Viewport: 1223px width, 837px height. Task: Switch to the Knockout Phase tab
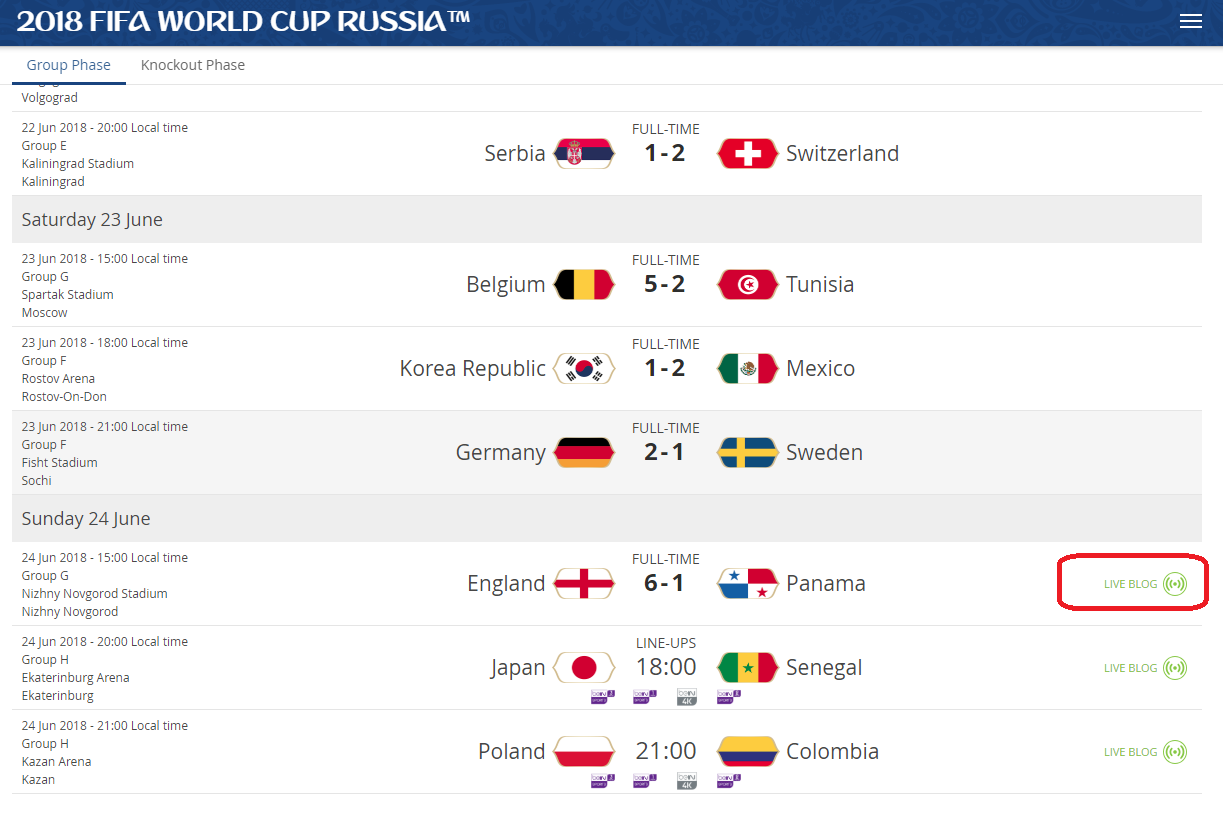coord(193,65)
